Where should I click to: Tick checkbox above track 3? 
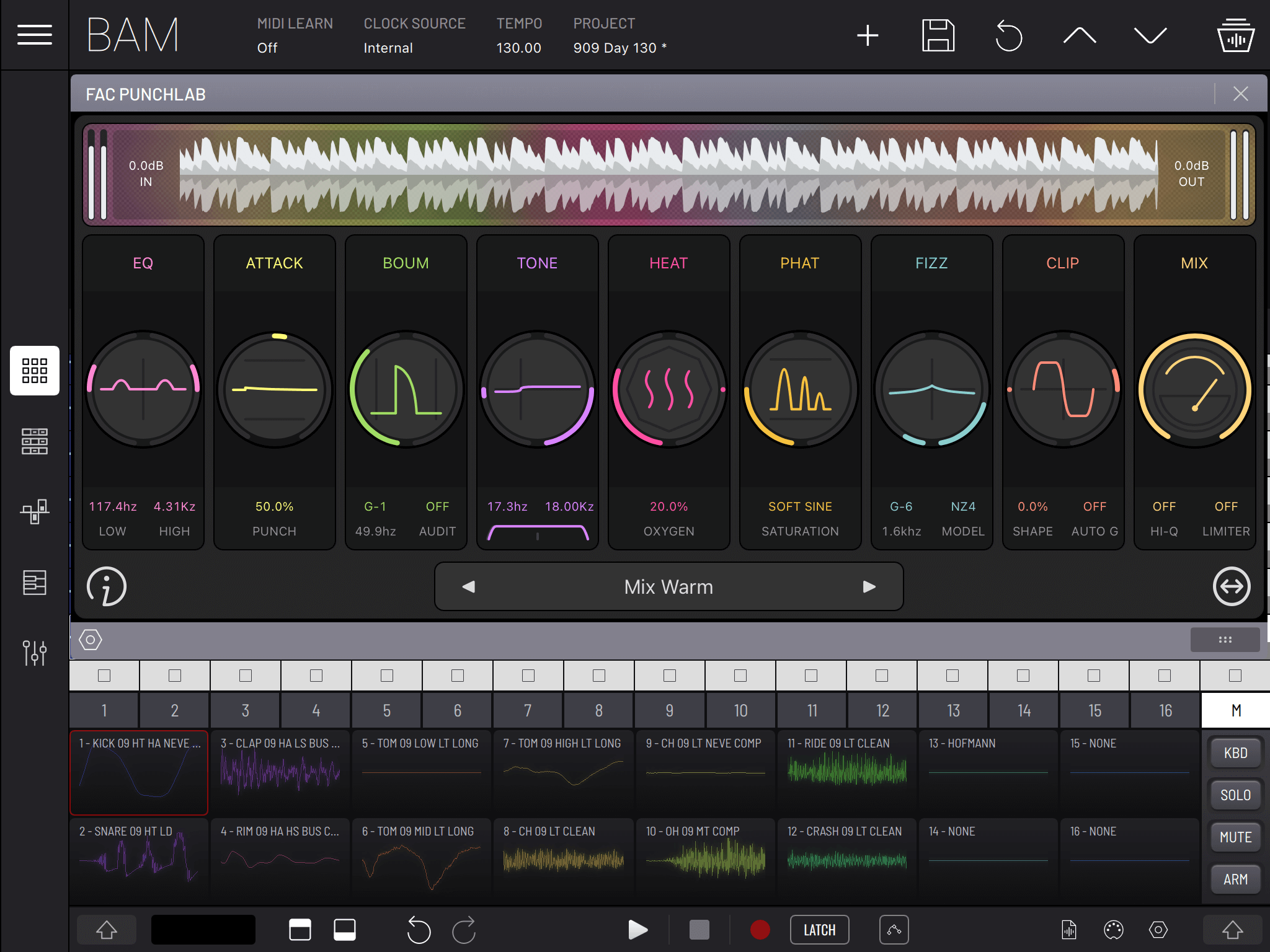click(246, 676)
